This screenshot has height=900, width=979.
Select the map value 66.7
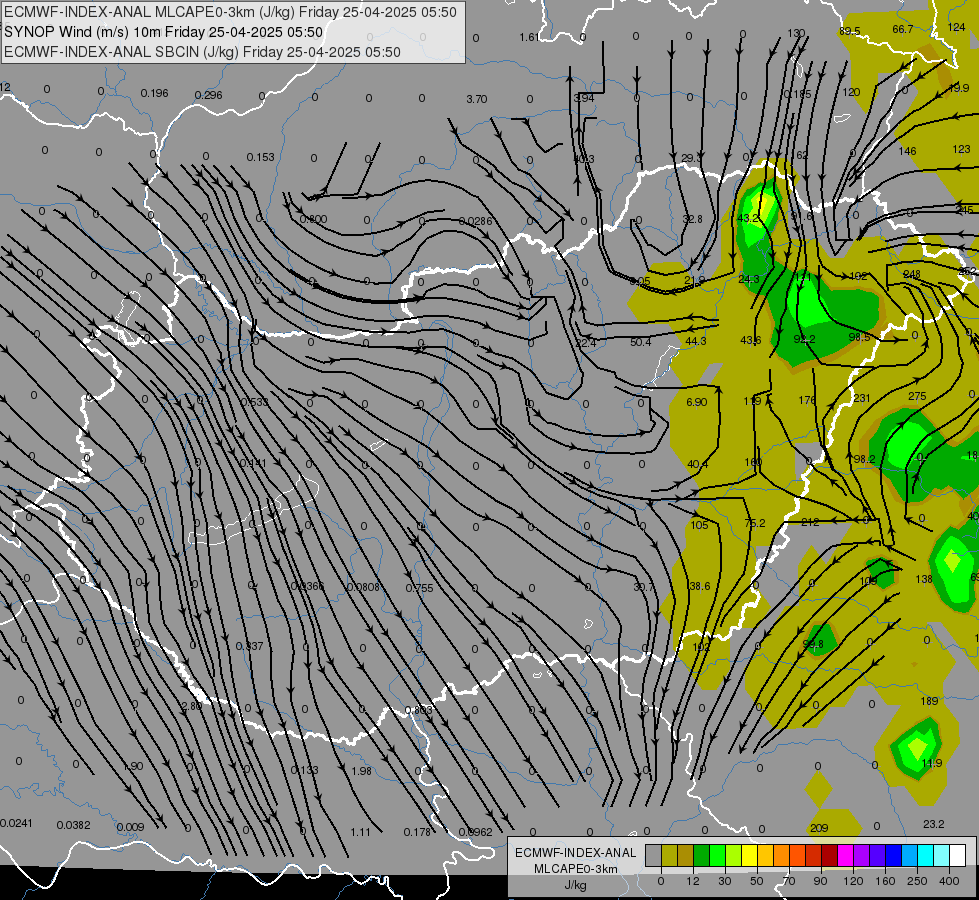click(x=903, y=29)
